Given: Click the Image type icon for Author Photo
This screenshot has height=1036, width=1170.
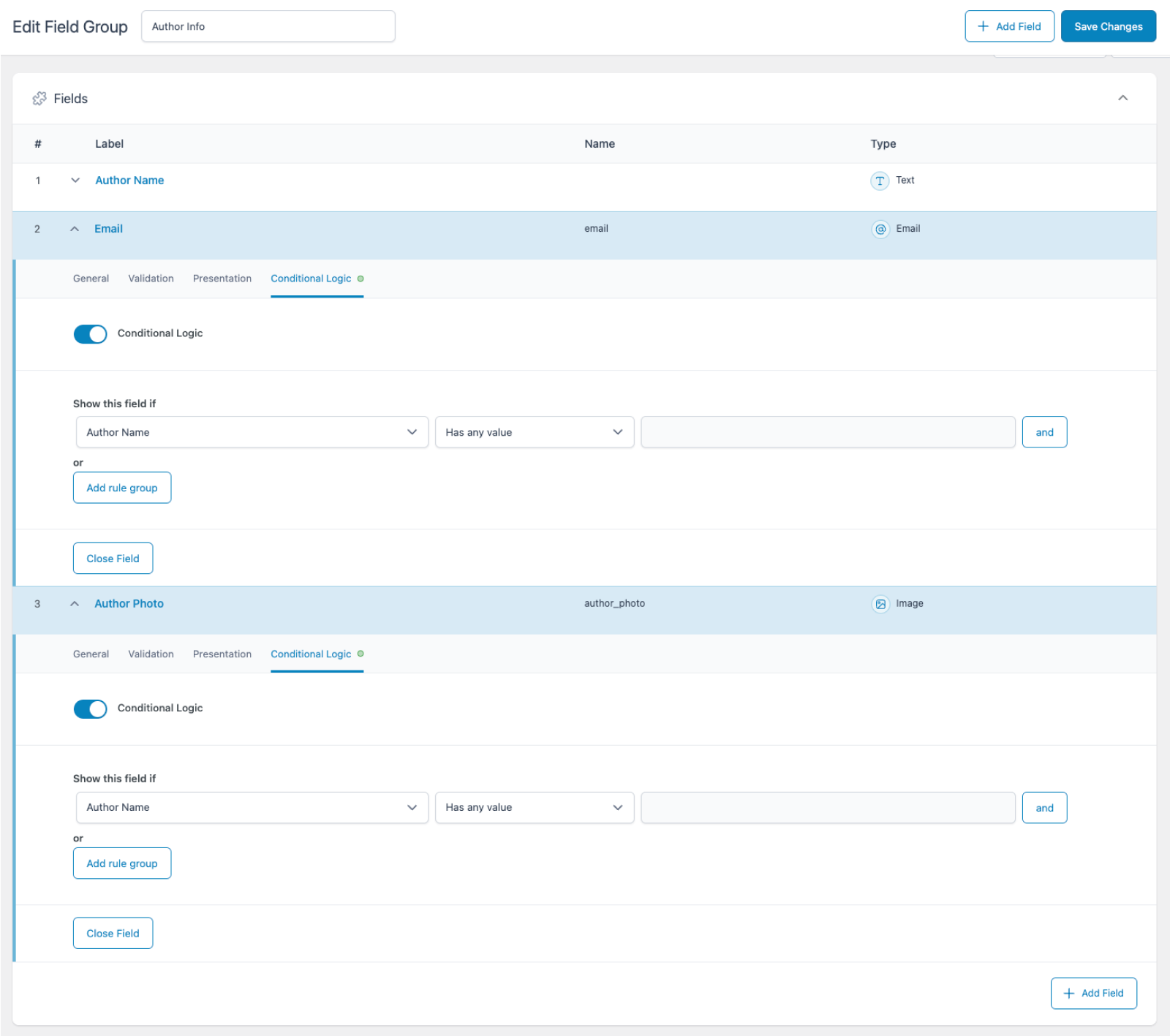Looking at the screenshot, I should click(880, 604).
